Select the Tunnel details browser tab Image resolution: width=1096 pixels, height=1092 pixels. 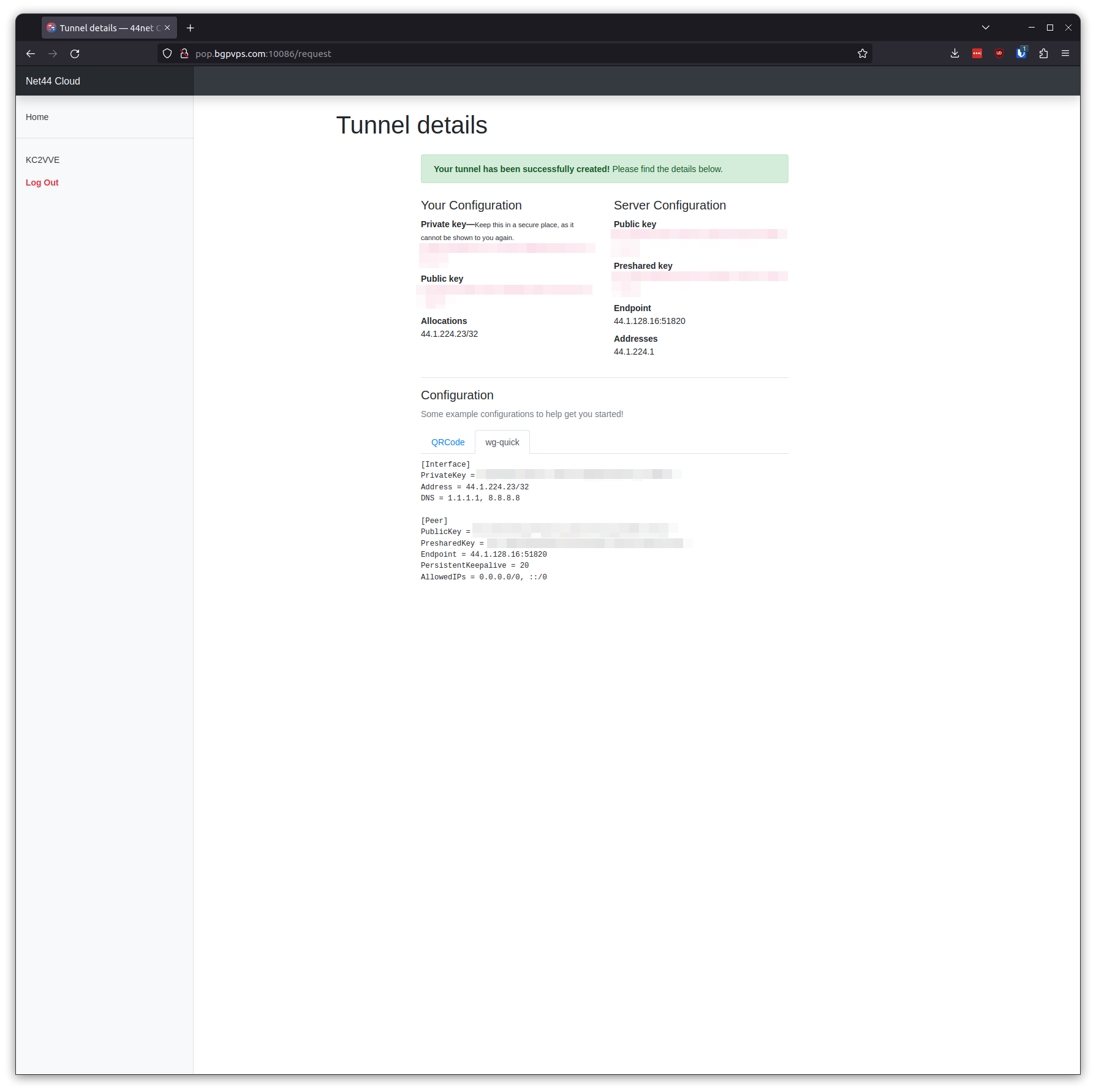(x=109, y=28)
